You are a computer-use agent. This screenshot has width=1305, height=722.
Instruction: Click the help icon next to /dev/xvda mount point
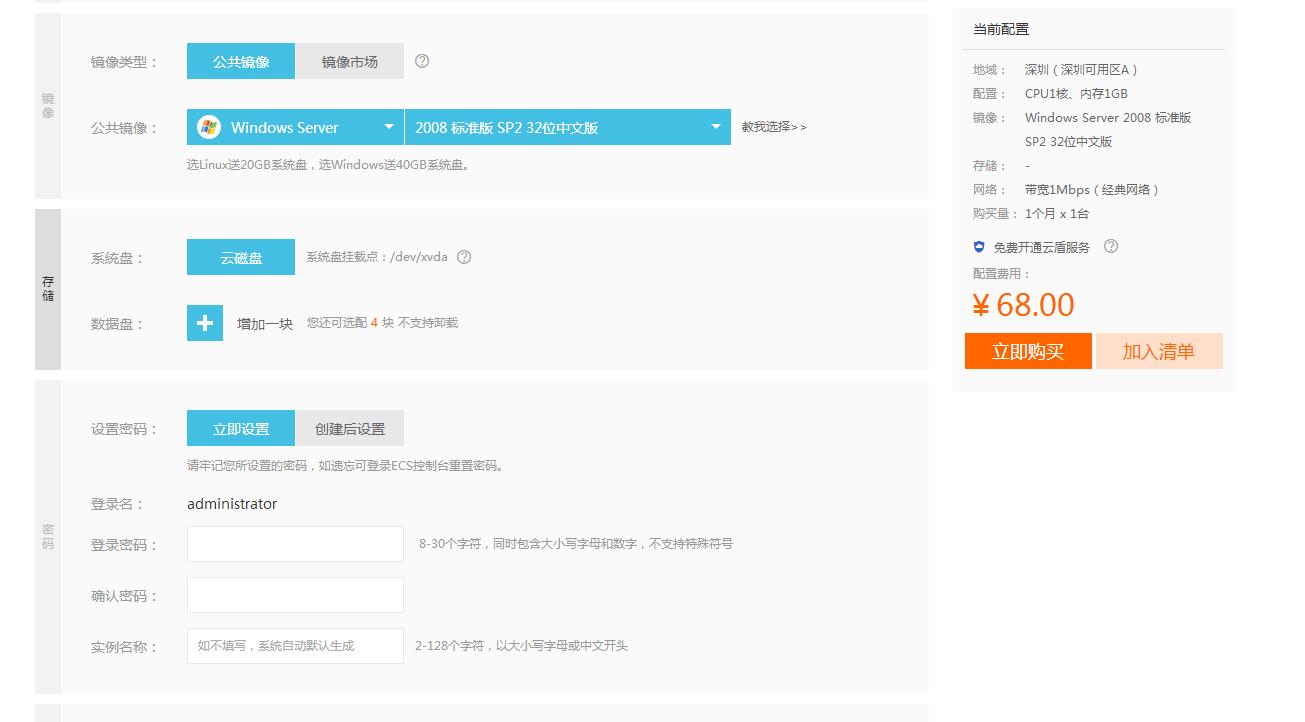click(463, 256)
